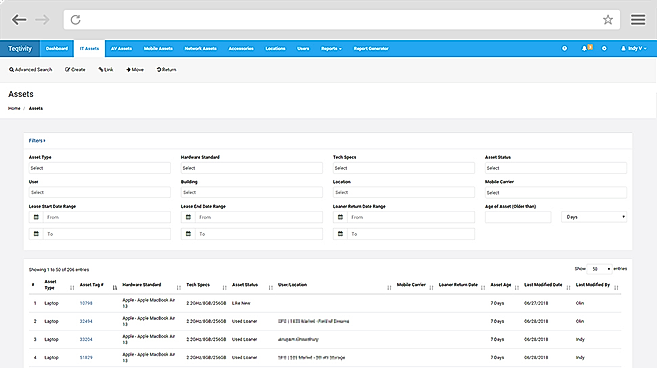The height and width of the screenshot is (368, 657).
Task: Open the Indy V user menu
Action: pyautogui.click(x=633, y=49)
